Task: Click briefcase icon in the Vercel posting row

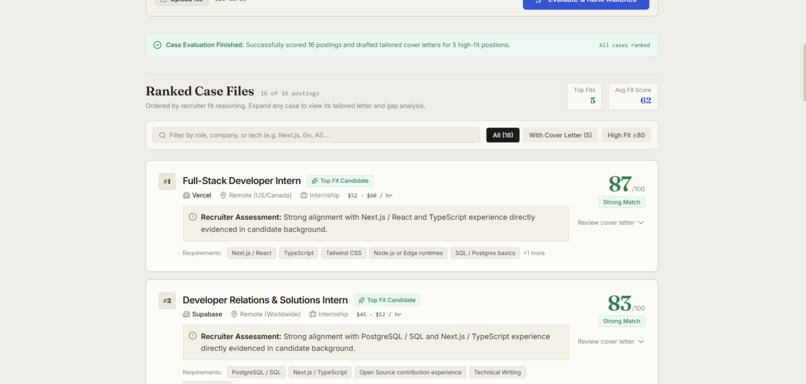Action: pos(304,195)
